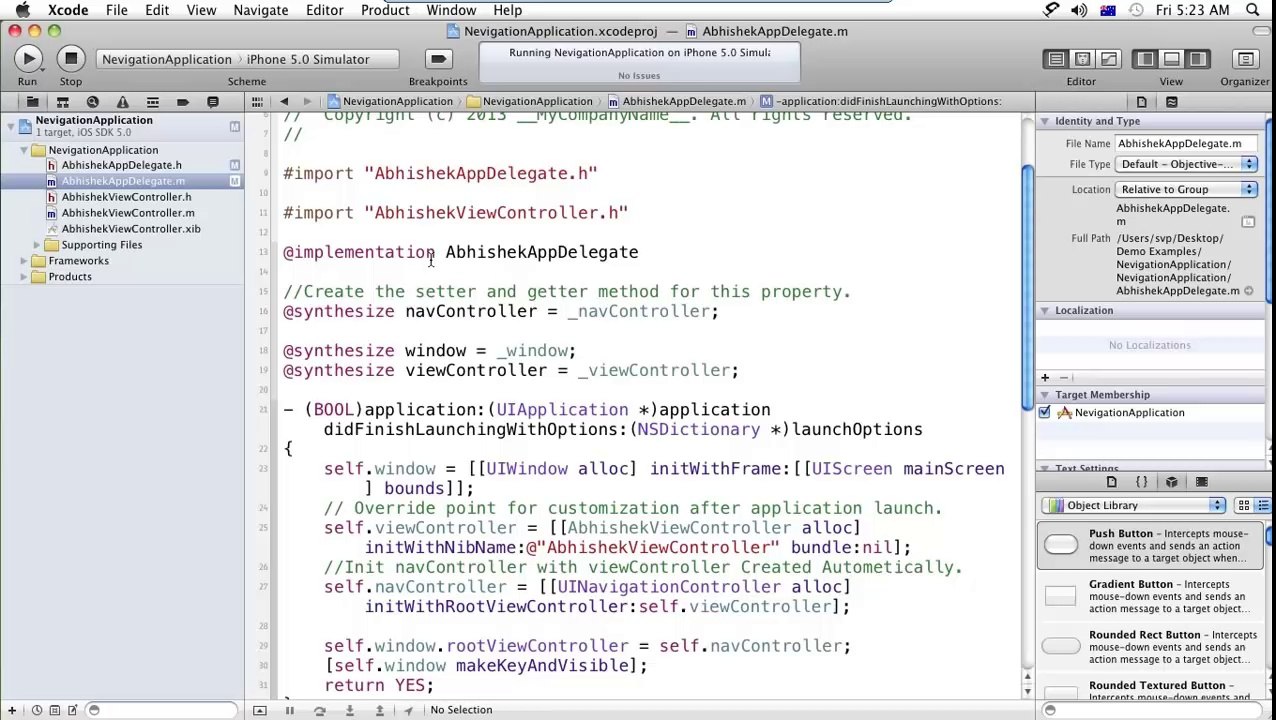
Task: Select the Assistant editor
Action: tap(1082, 59)
